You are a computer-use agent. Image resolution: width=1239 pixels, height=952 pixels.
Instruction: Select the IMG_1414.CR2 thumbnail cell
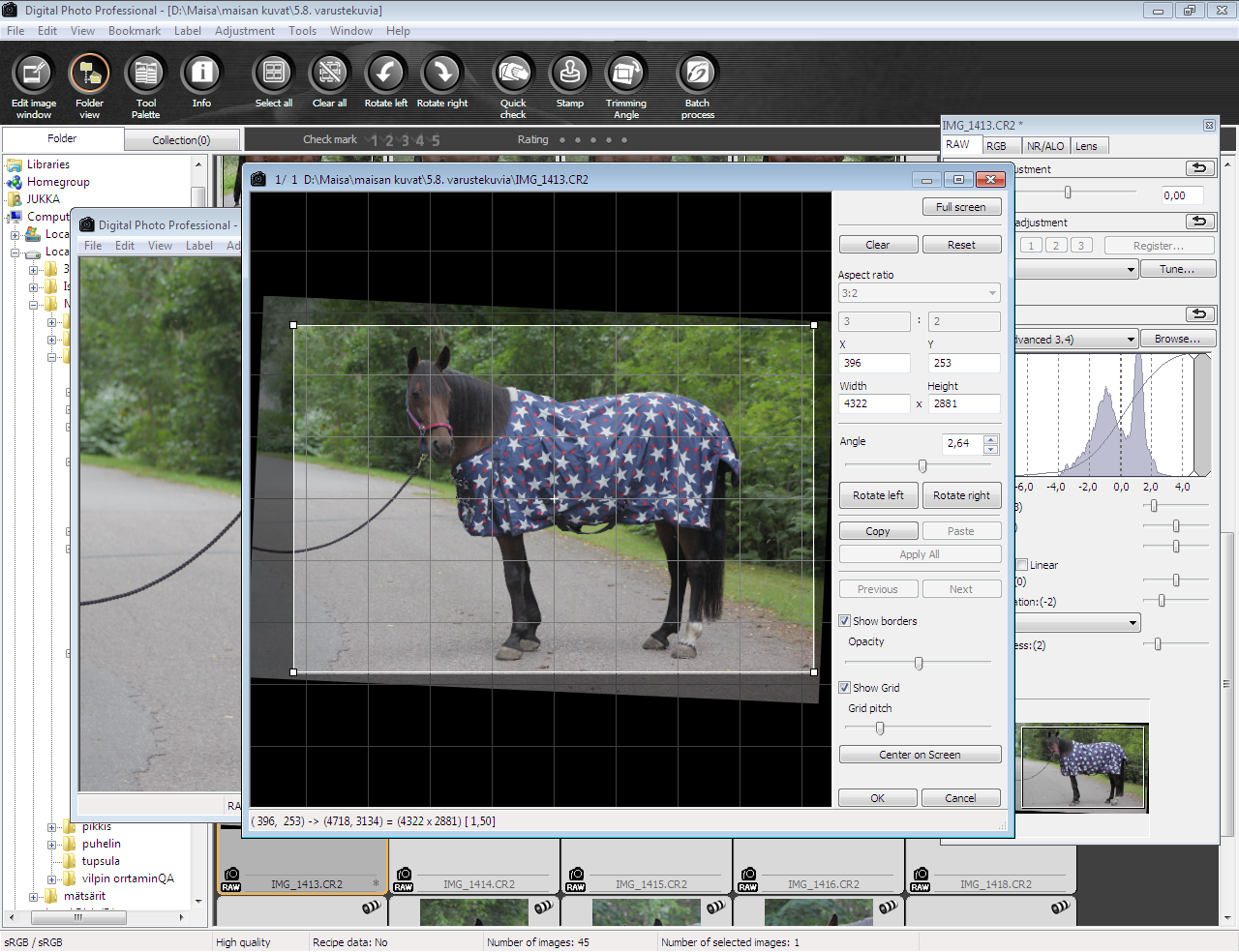pos(474,865)
